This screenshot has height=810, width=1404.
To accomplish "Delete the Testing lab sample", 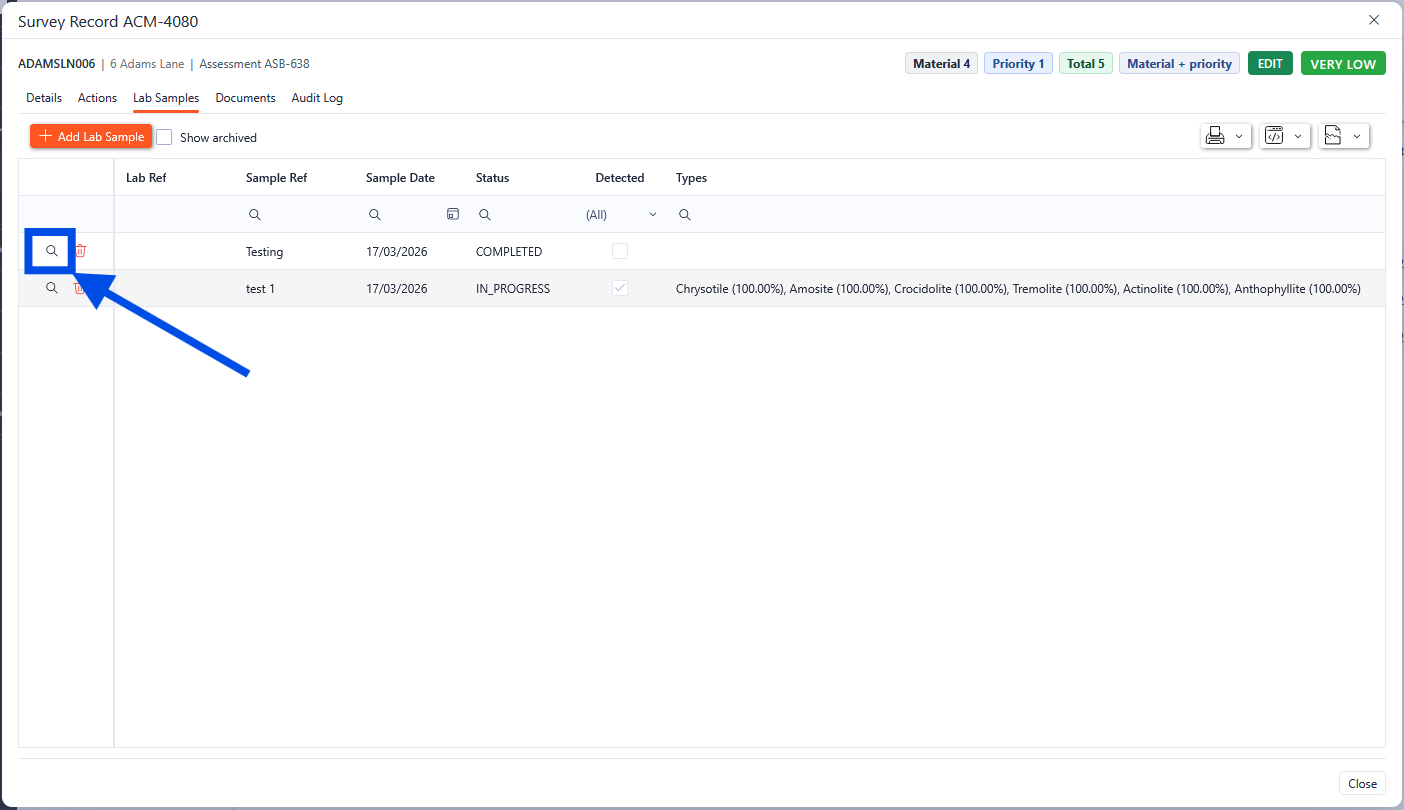I will 81,251.
